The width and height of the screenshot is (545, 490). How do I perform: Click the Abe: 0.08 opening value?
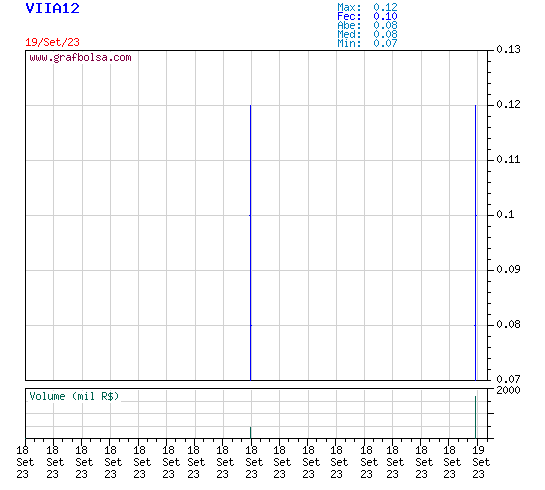(x=367, y=25)
